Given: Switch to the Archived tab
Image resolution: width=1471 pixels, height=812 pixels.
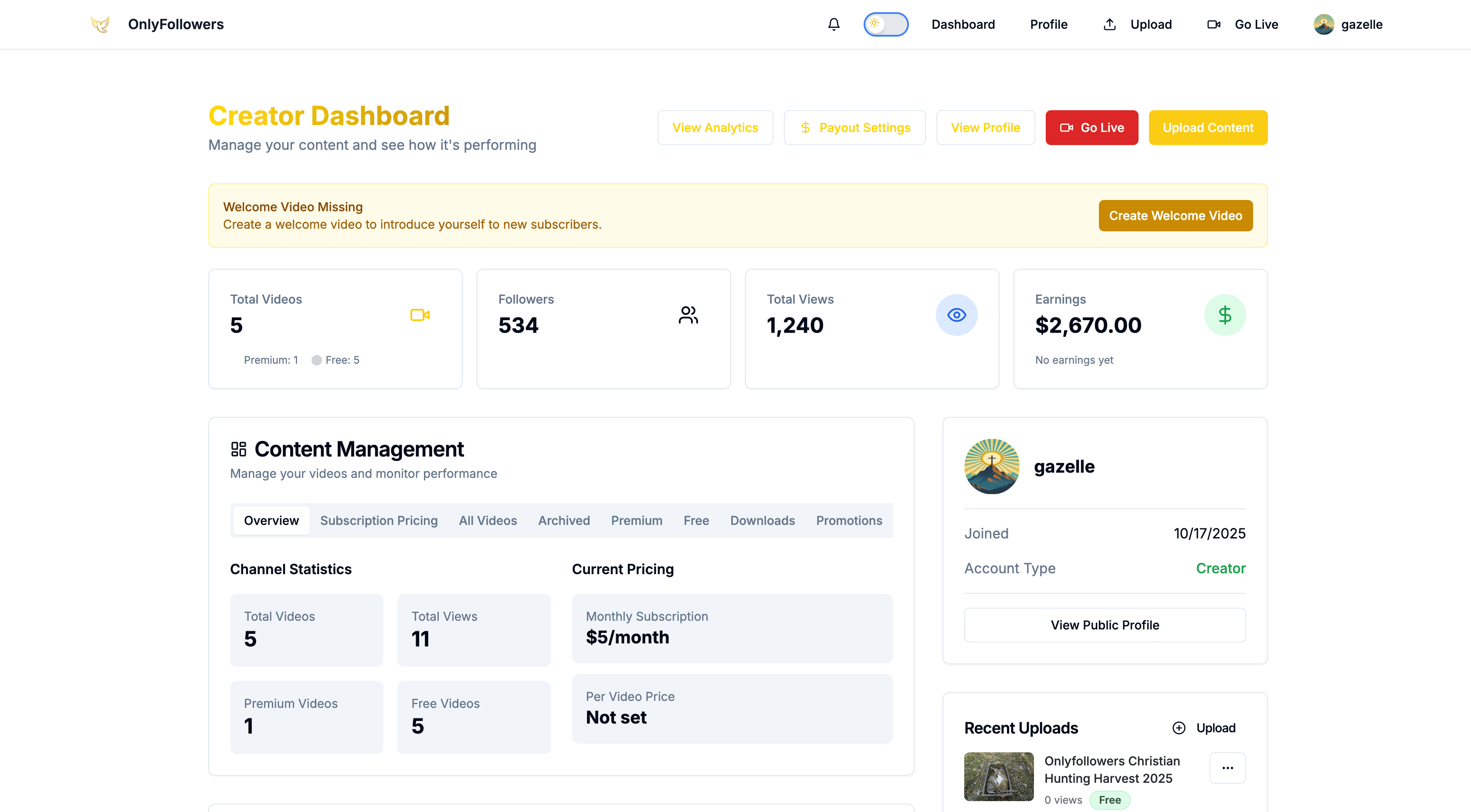Looking at the screenshot, I should click(x=564, y=520).
